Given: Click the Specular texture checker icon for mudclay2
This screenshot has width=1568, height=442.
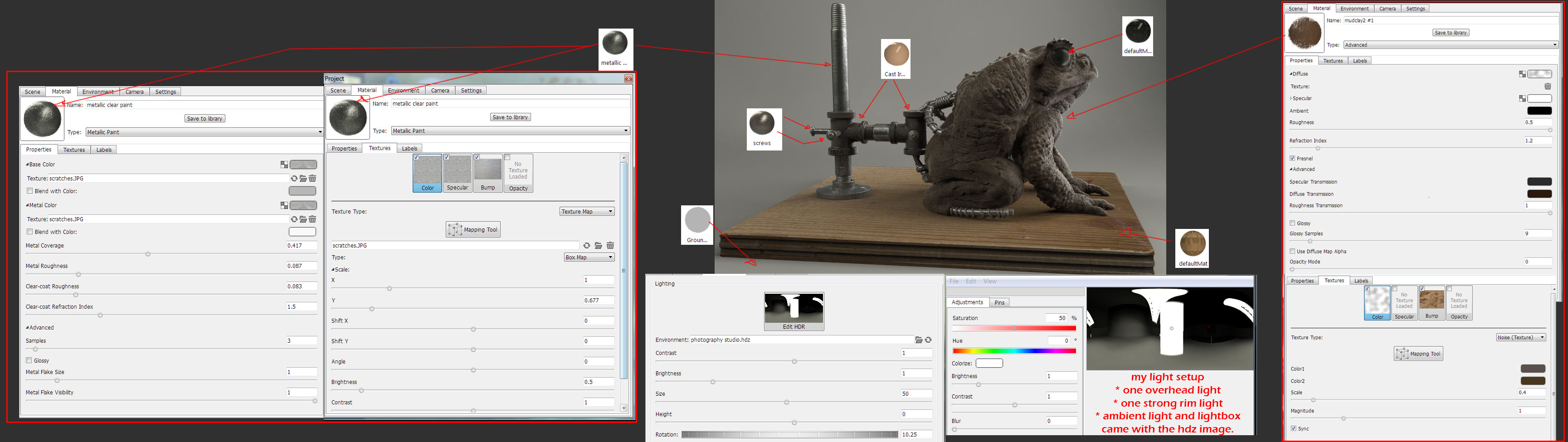Looking at the screenshot, I should (x=1522, y=98).
